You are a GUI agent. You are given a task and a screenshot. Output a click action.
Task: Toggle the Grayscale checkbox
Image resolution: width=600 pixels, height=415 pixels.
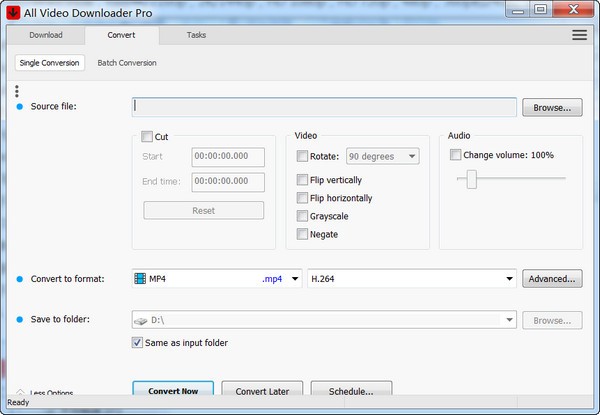(302, 216)
